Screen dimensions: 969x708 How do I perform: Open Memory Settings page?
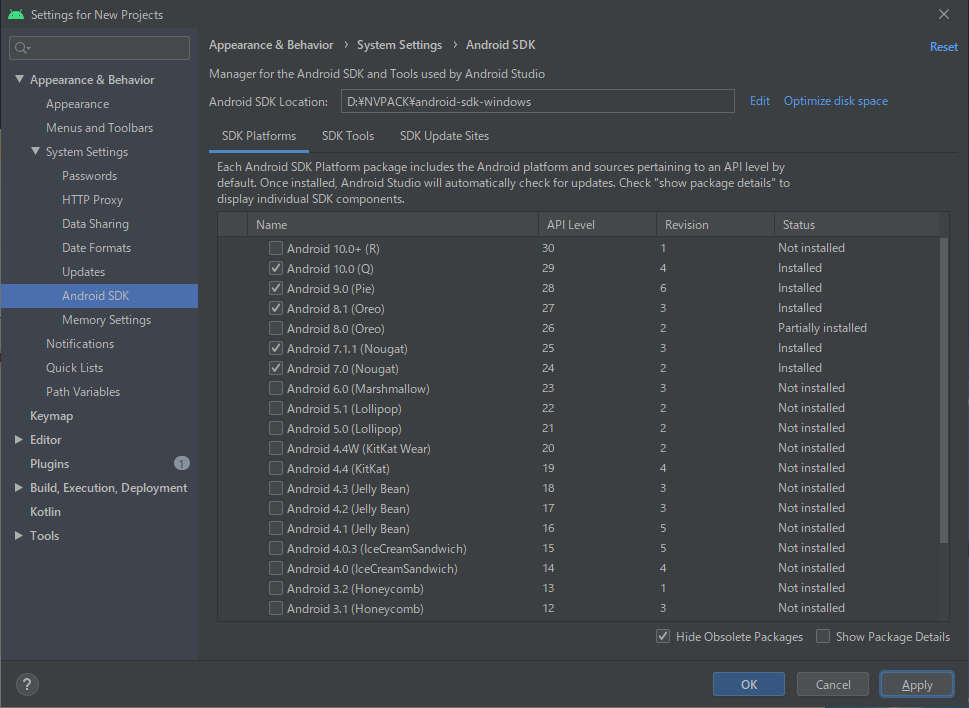point(106,320)
